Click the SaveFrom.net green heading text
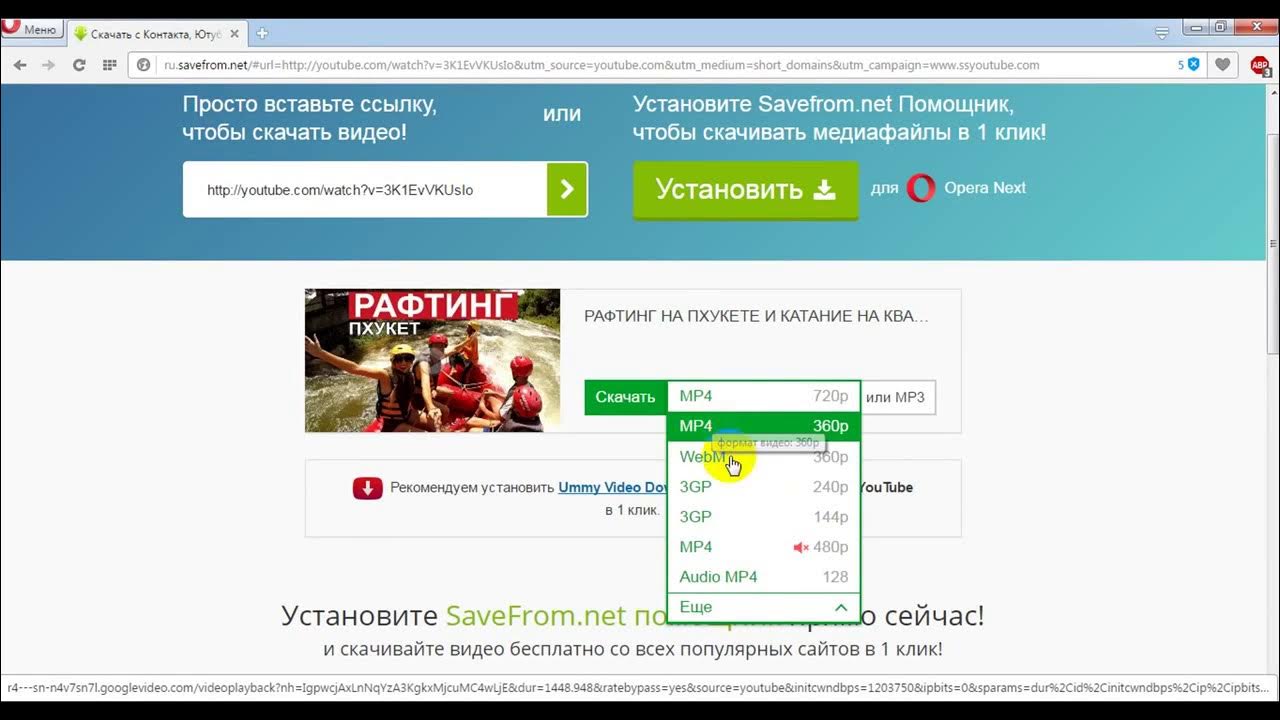This screenshot has width=1280, height=720. (x=535, y=615)
